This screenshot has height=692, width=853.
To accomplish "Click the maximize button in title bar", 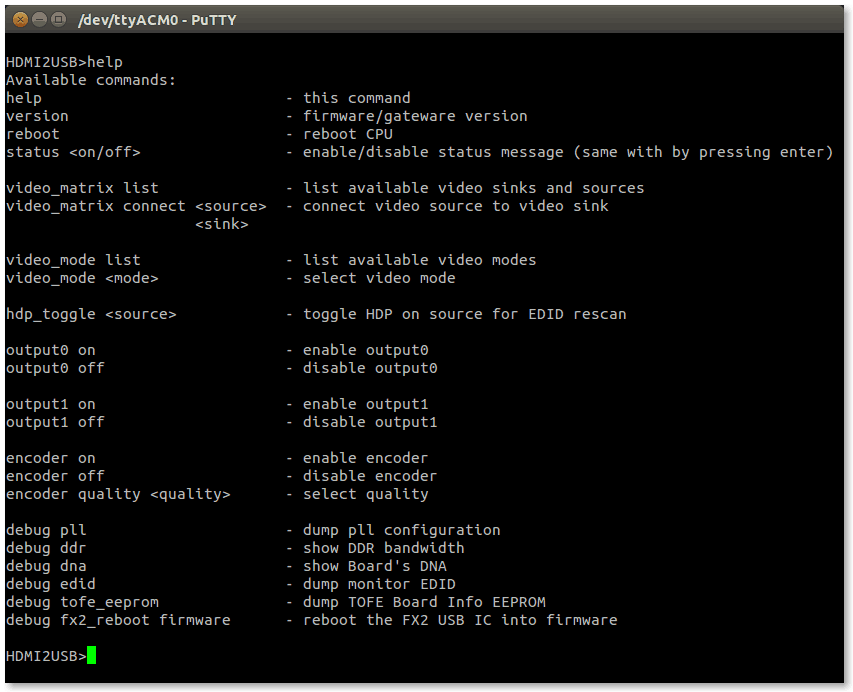I will tap(58, 19).
